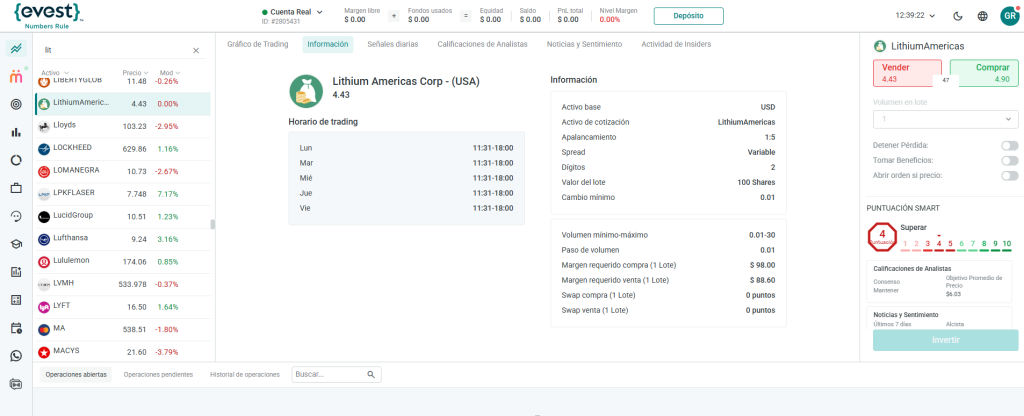Image resolution: width=1024 pixels, height=416 pixels.
Task: Show Historial de operaciones tab
Action: (245, 375)
